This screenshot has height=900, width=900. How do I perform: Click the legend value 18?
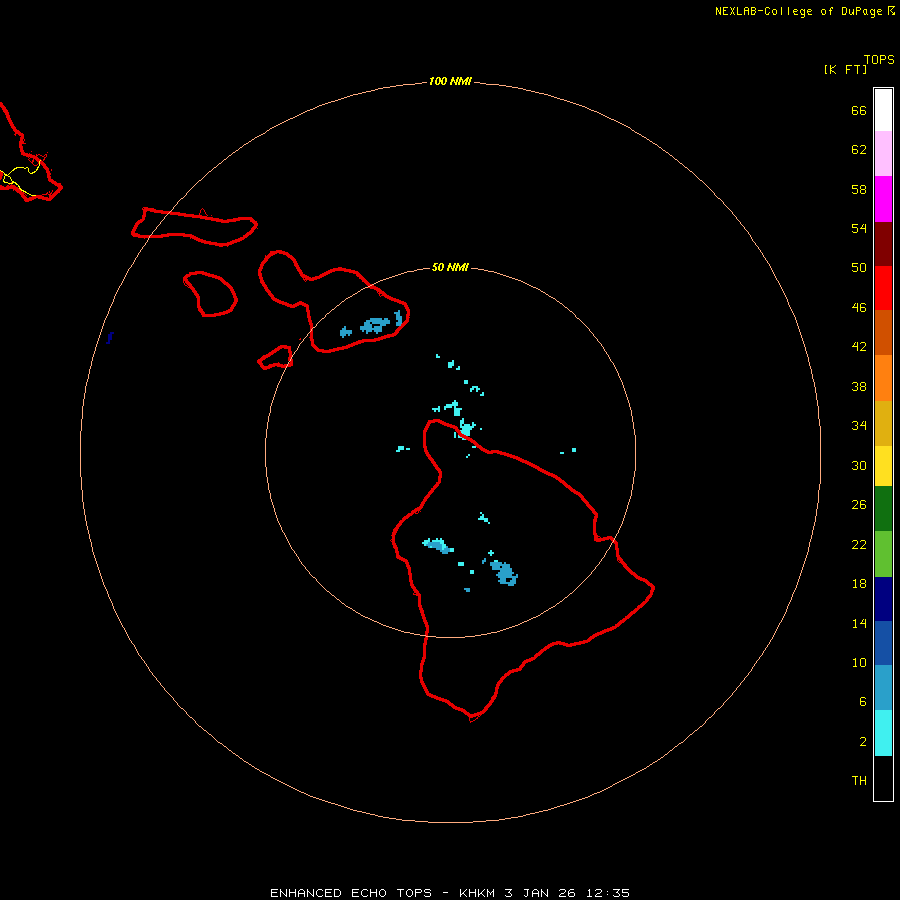(859, 583)
